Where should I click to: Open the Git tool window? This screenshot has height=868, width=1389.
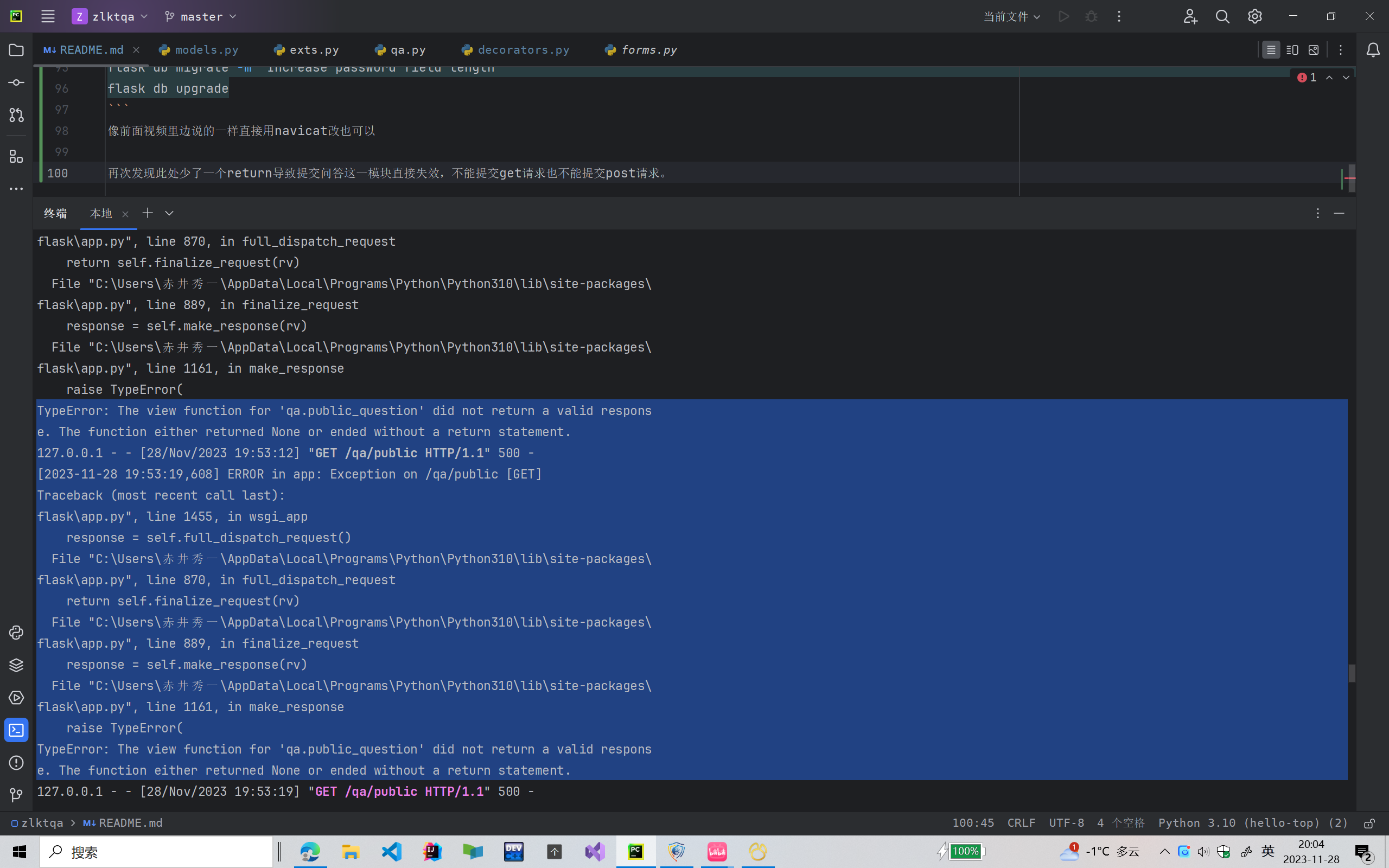[16, 795]
